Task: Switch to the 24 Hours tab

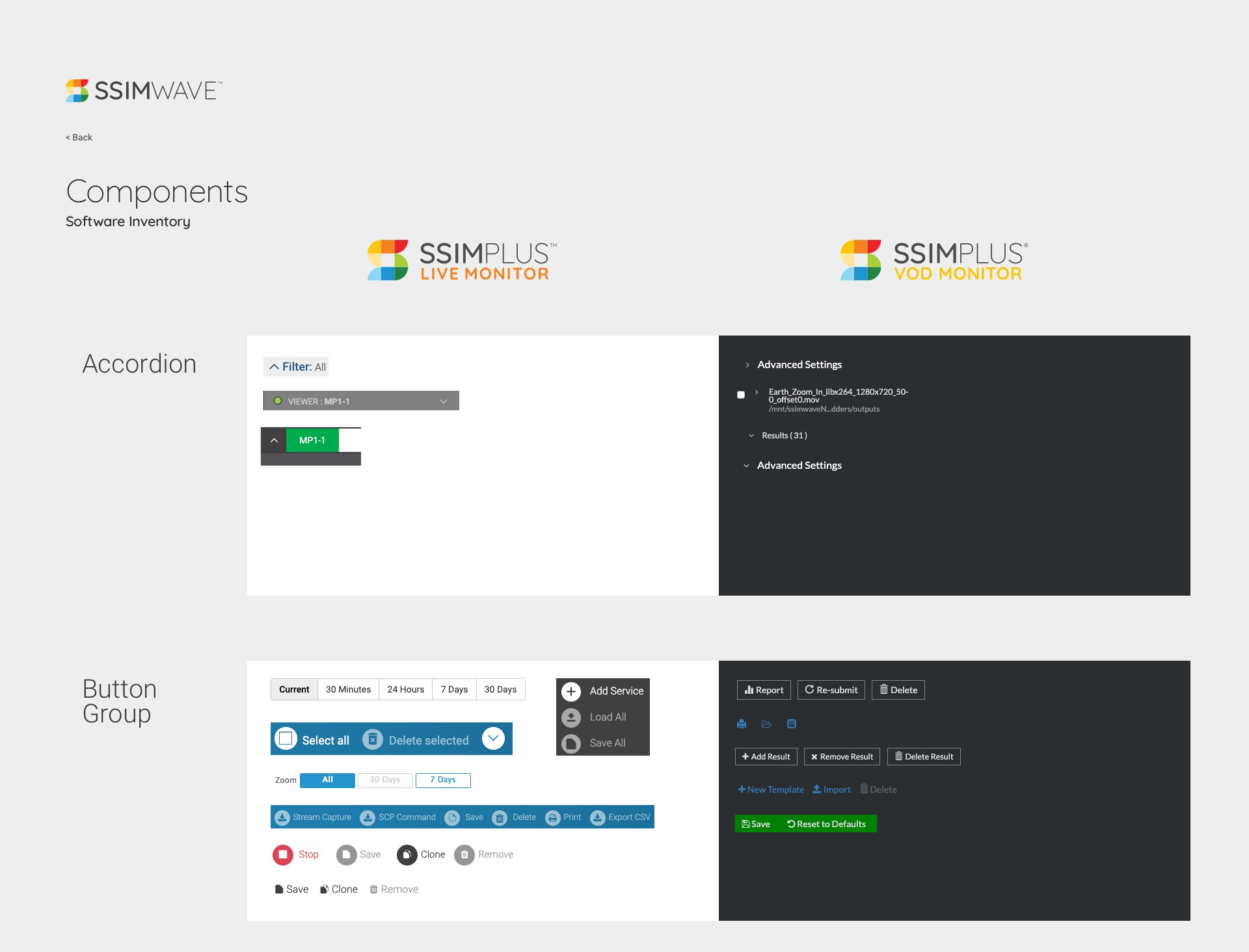Action: (x=405, y=689)
